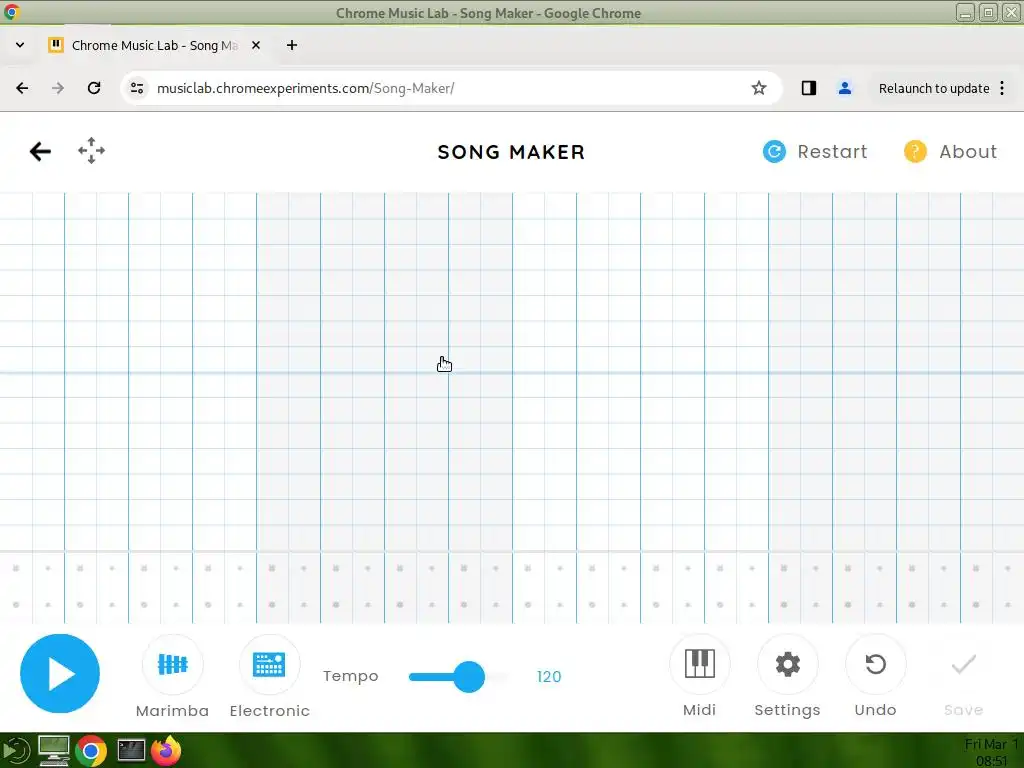This screenshot has height=768, width=1024.
Task: Toggle the browser side panel
Action: pyautogui.click(x=808, y=88)
